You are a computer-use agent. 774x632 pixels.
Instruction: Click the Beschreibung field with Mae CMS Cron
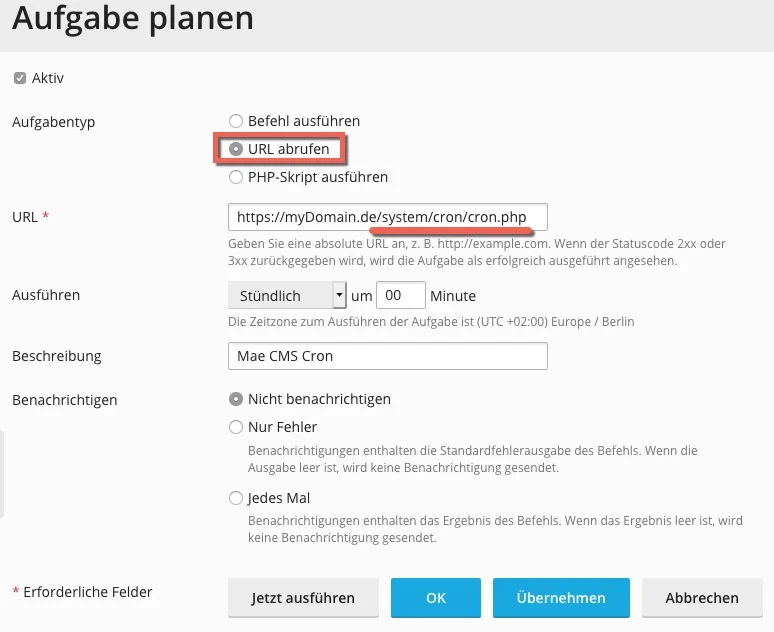pyautogui.click(x=387, y=356)
